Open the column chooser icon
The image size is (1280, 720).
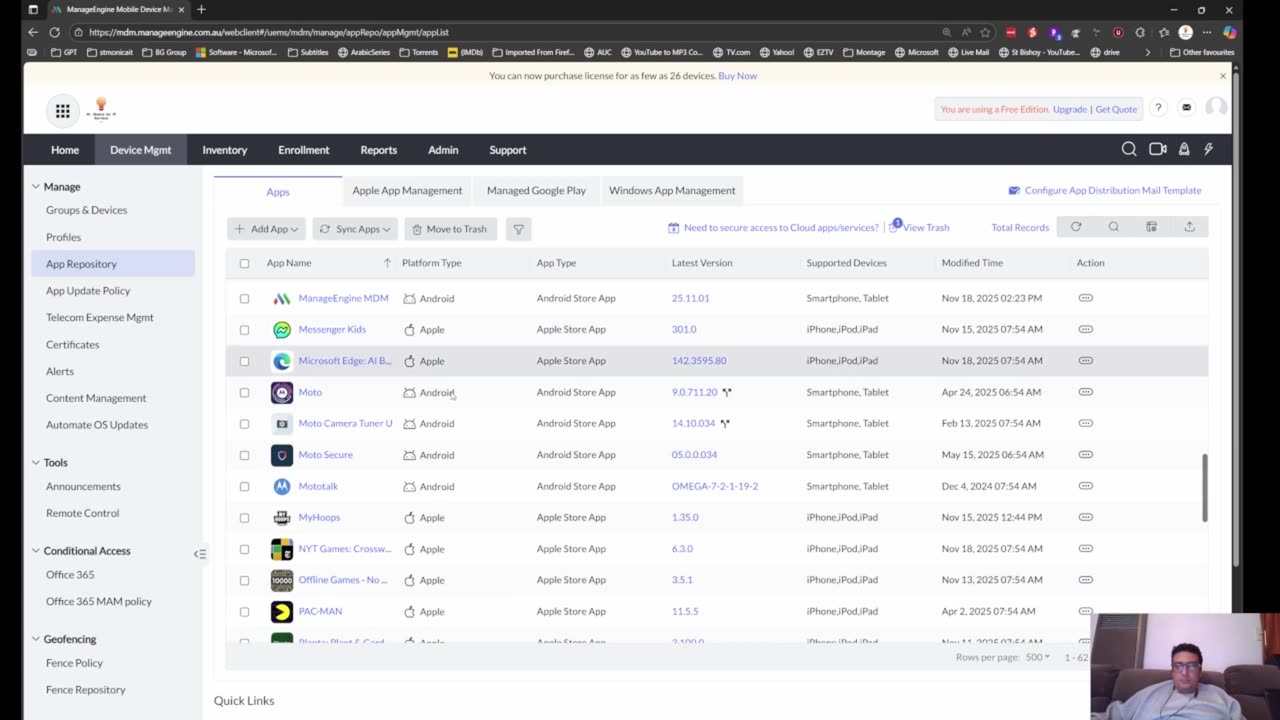point(1152,227)
